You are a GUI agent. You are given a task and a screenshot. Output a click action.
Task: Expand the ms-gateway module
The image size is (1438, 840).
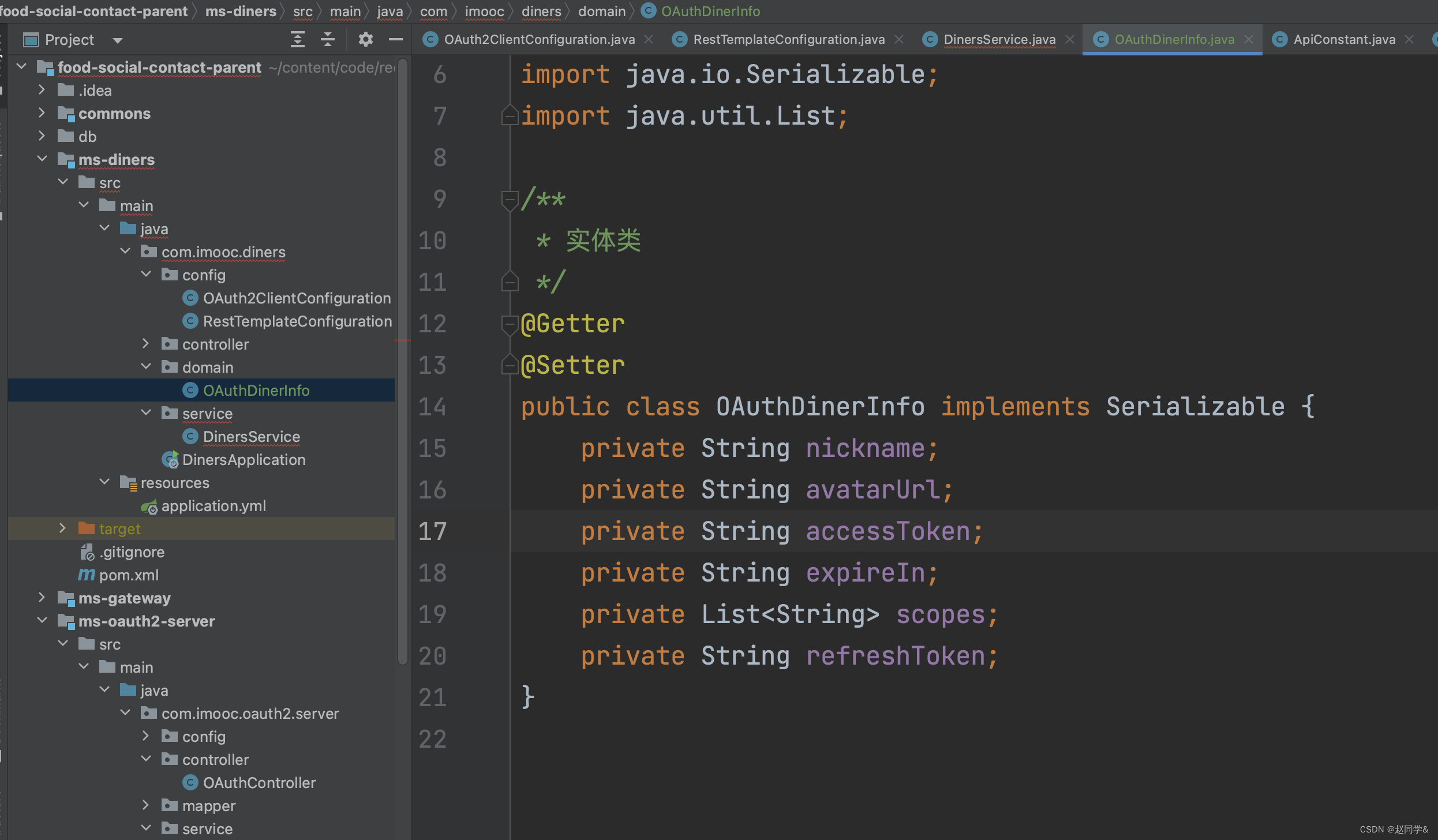pos(42,598)
